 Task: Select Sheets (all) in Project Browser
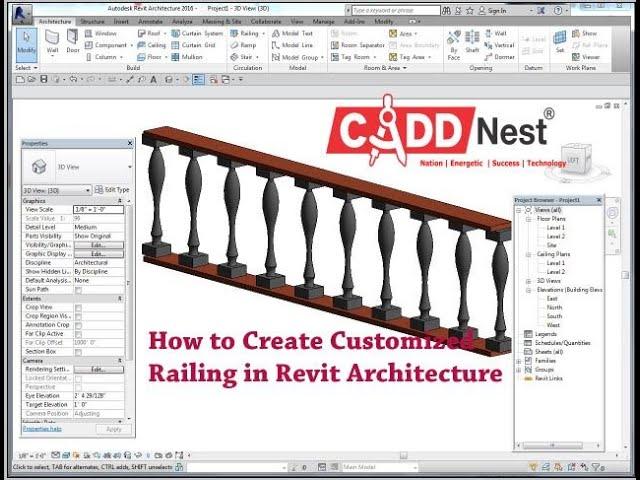549,352
